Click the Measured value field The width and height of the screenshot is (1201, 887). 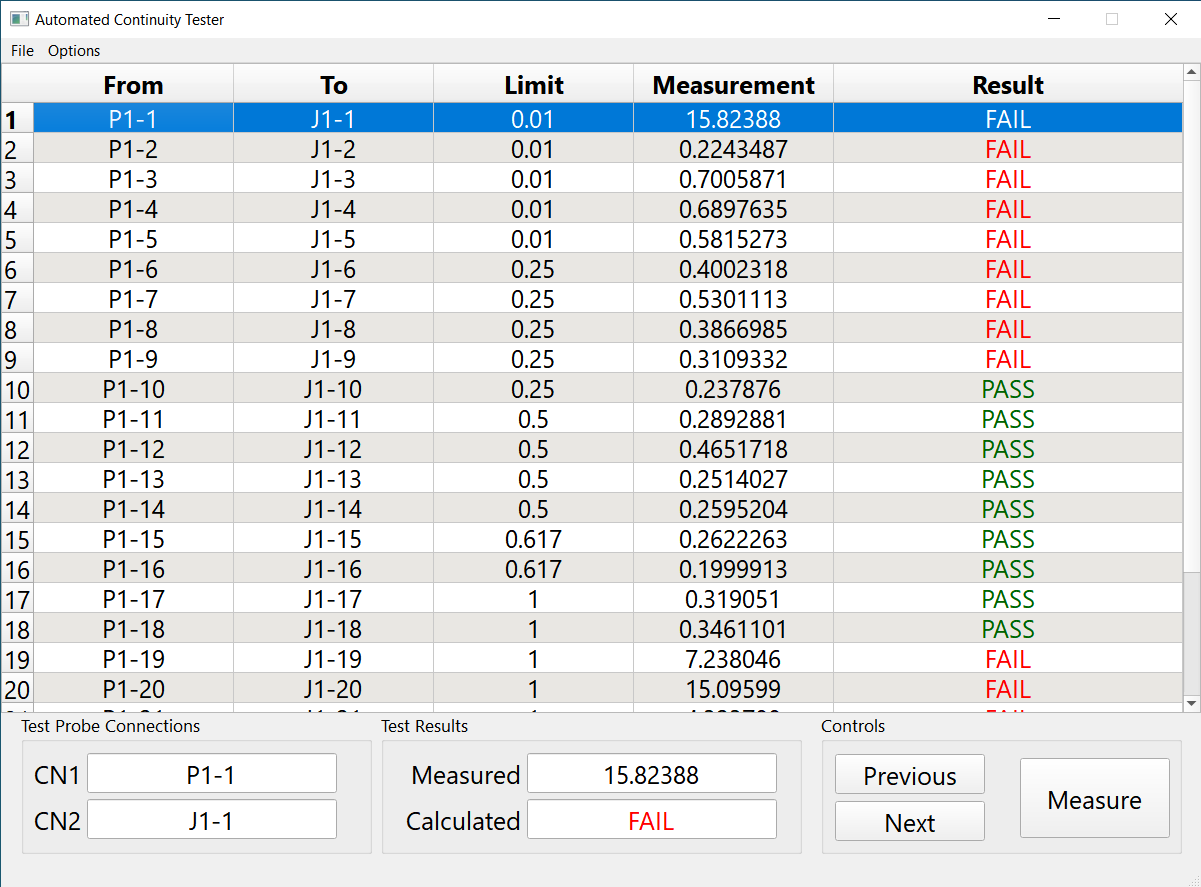(651, 774)
